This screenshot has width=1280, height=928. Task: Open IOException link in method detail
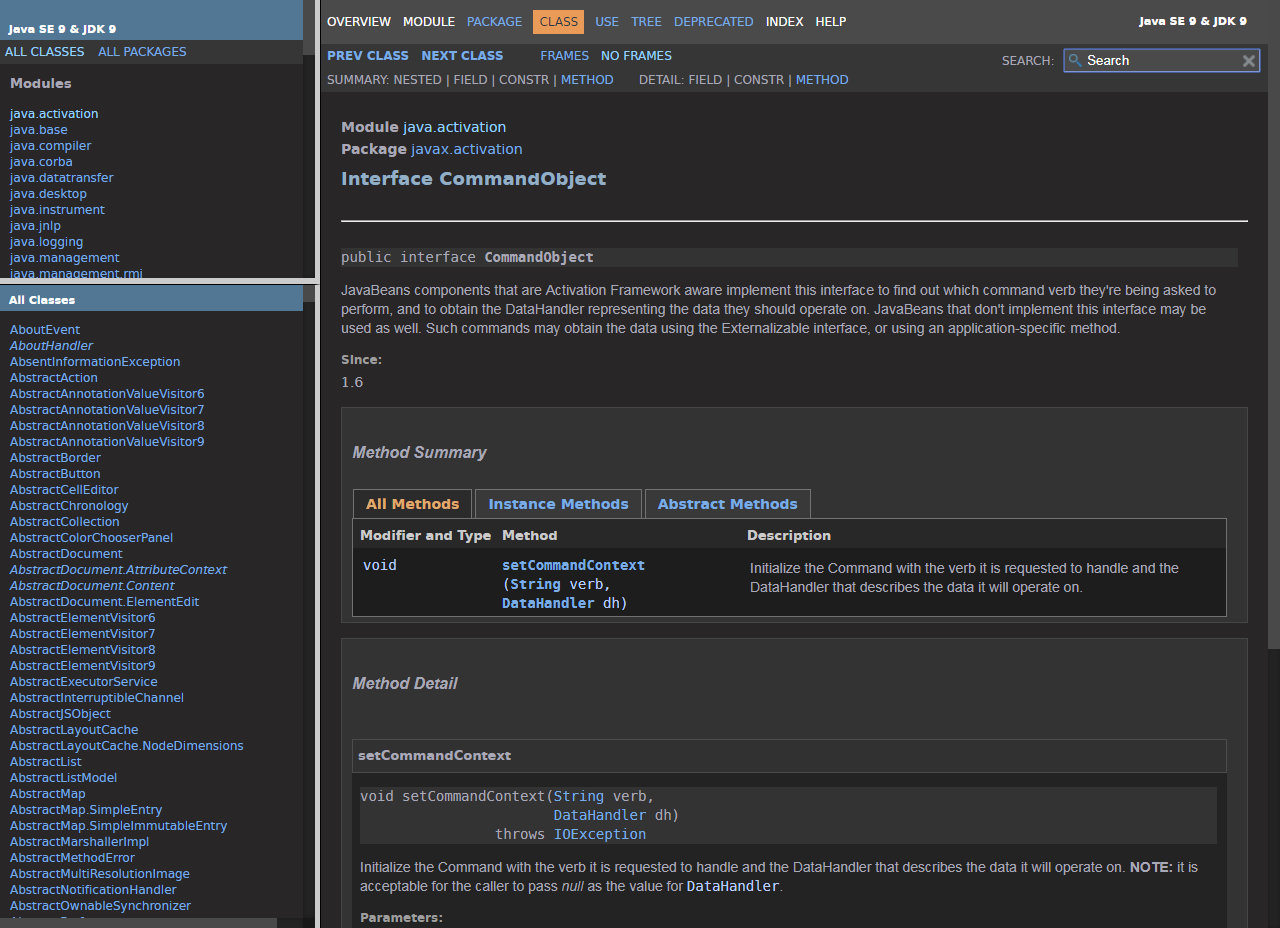point(599,834)
